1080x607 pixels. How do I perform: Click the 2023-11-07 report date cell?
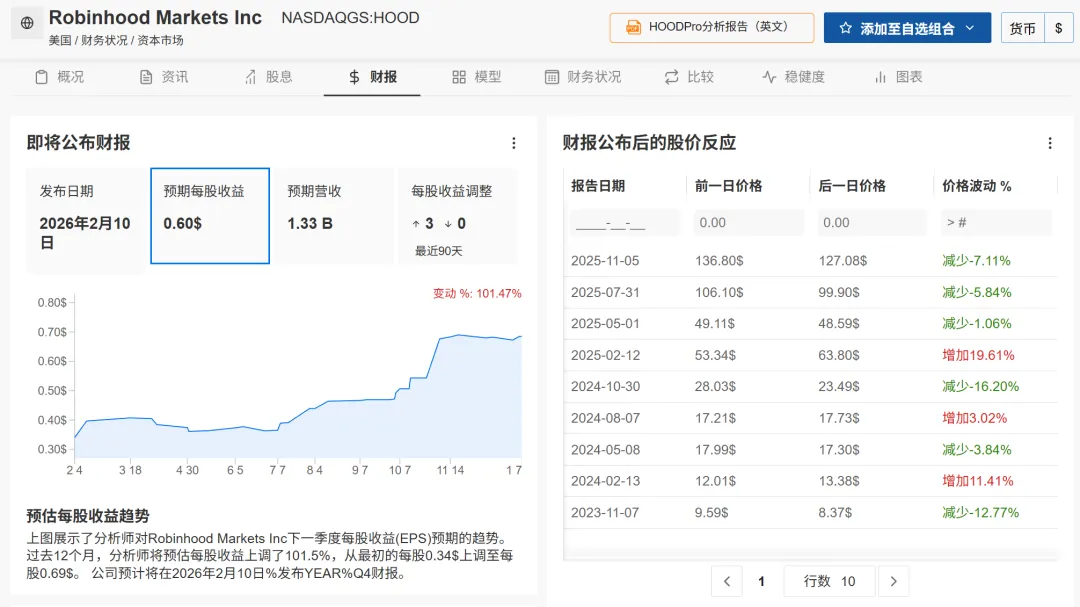(605, 513)
